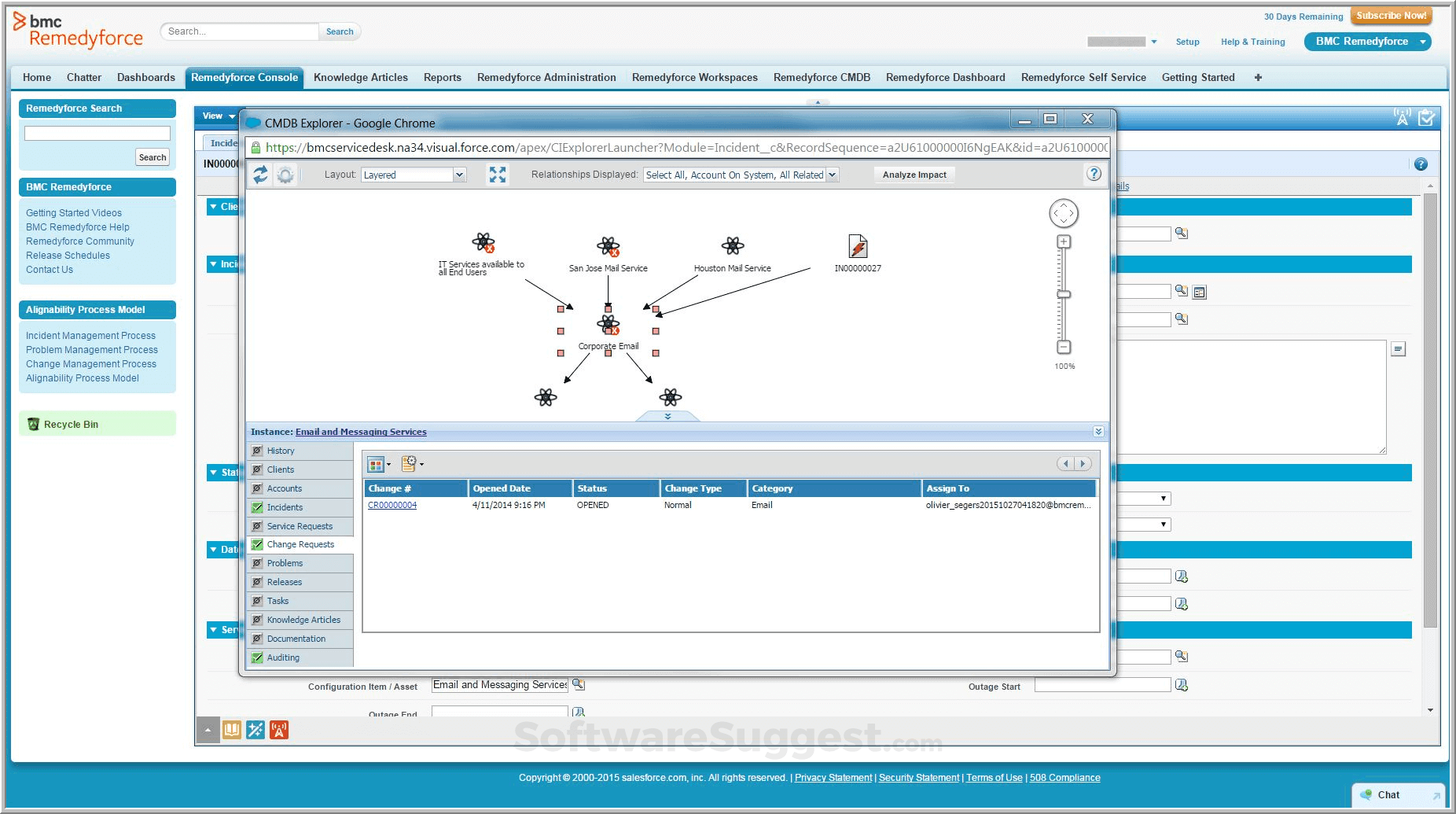Select the Change Requests side tab
1456x814 pixels.
(x=300, y=544)
